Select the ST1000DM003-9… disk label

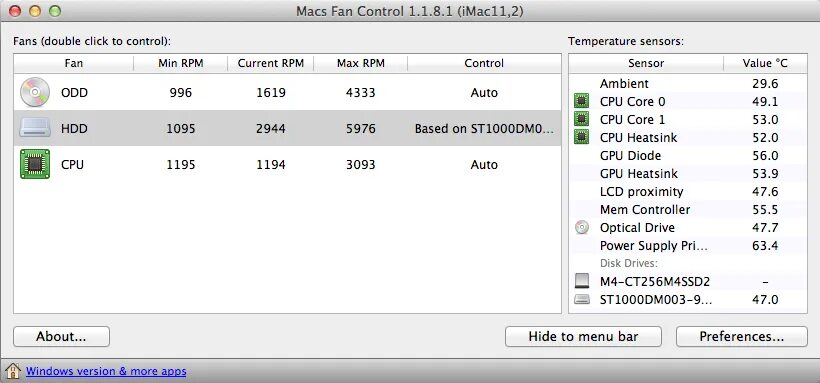pos(656,300)
